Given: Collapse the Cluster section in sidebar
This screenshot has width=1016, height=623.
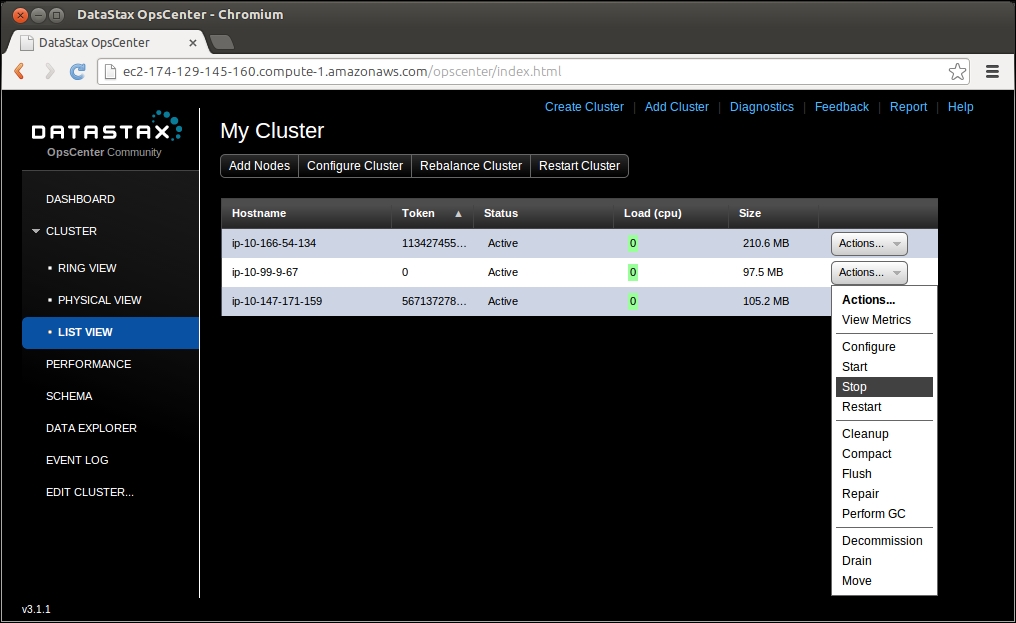Looking at the screenshot, I should pos(36,231).
